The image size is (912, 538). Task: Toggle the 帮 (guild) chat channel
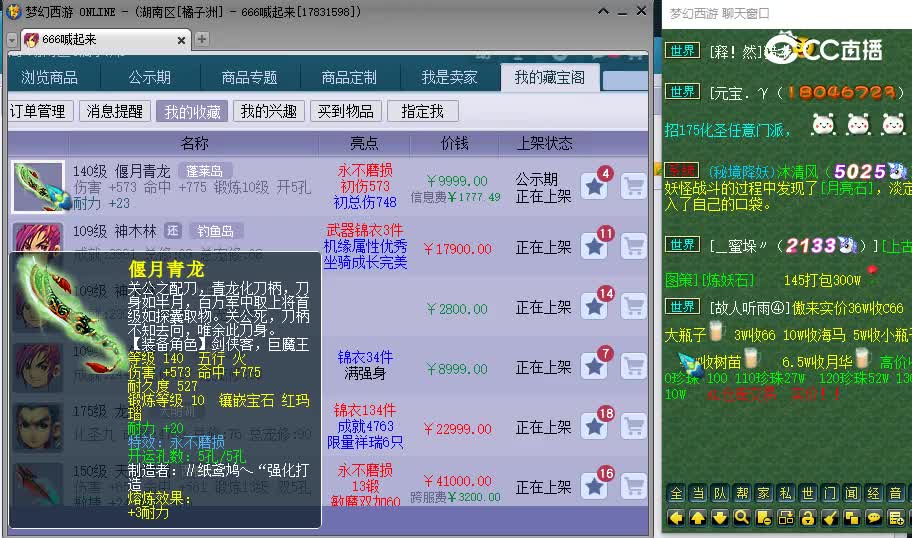742,494
